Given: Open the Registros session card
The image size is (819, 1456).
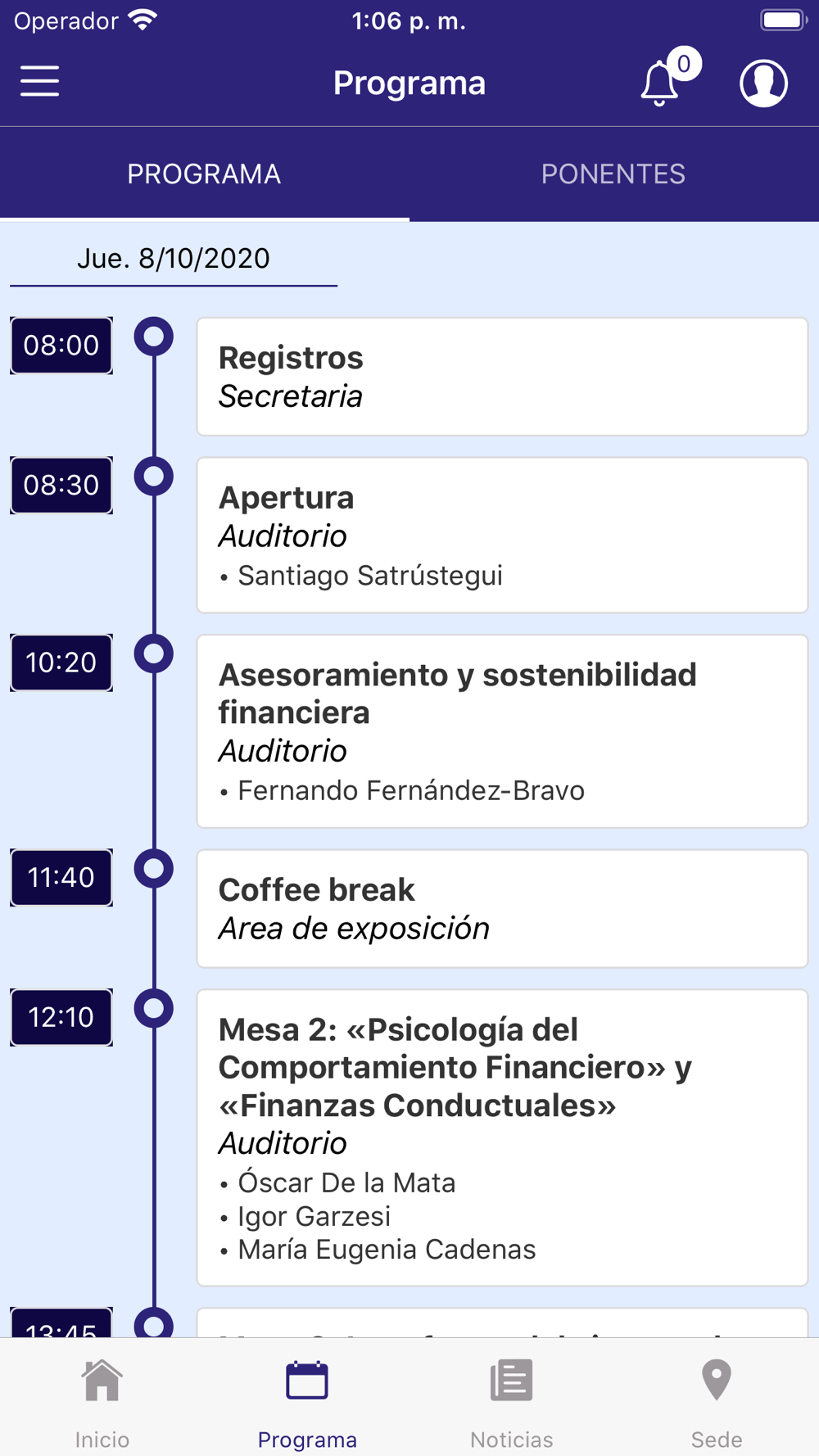Looking at the screenshot, I should [503, 377].
